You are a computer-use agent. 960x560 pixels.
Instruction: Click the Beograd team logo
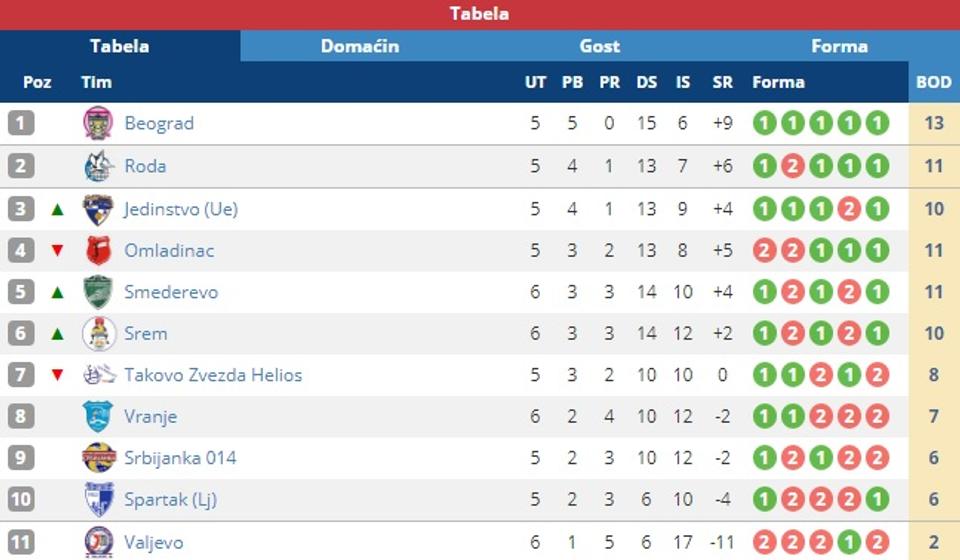coord(98,124)
